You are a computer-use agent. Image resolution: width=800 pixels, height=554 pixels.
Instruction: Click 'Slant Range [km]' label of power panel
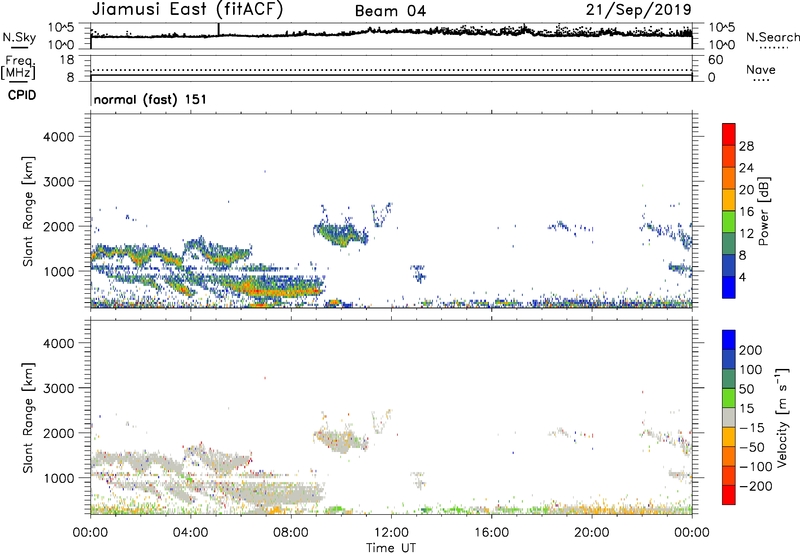28,211
